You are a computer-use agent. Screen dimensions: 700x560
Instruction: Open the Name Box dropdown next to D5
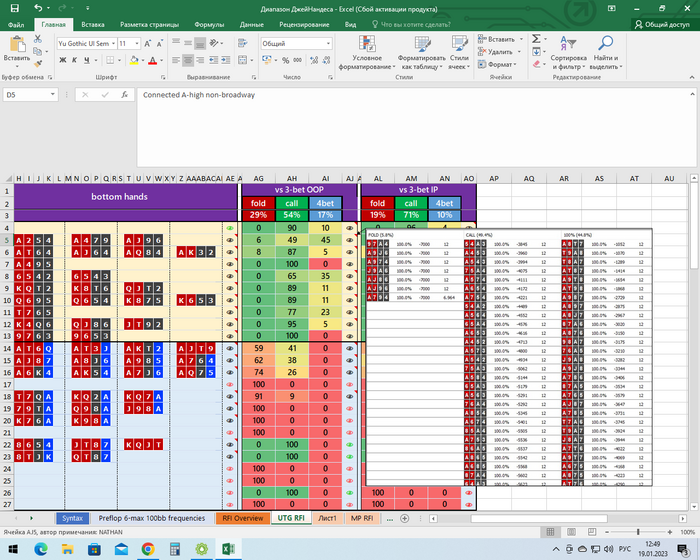53,95
